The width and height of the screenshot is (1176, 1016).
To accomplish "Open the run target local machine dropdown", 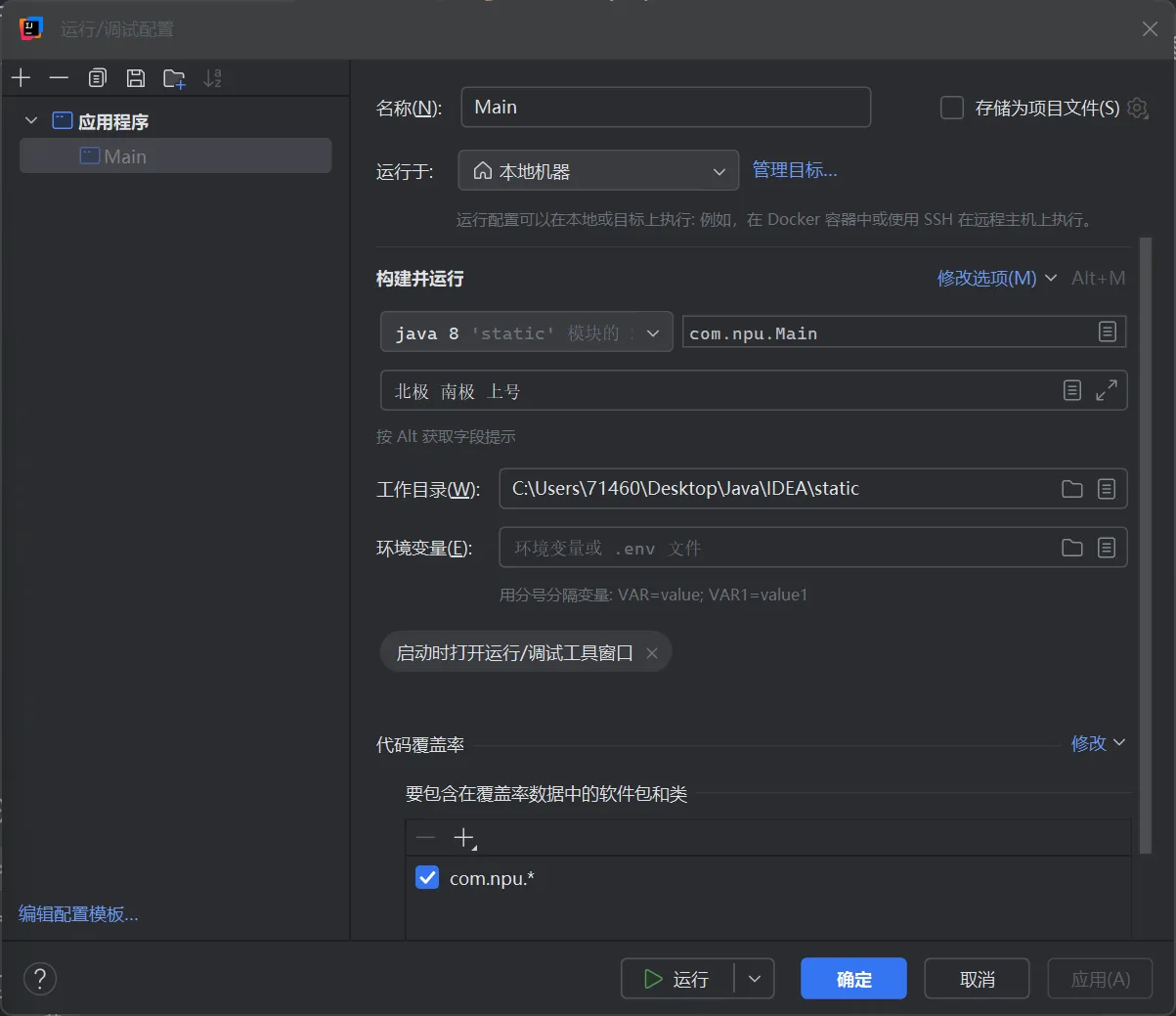I will tap(597, 171).
